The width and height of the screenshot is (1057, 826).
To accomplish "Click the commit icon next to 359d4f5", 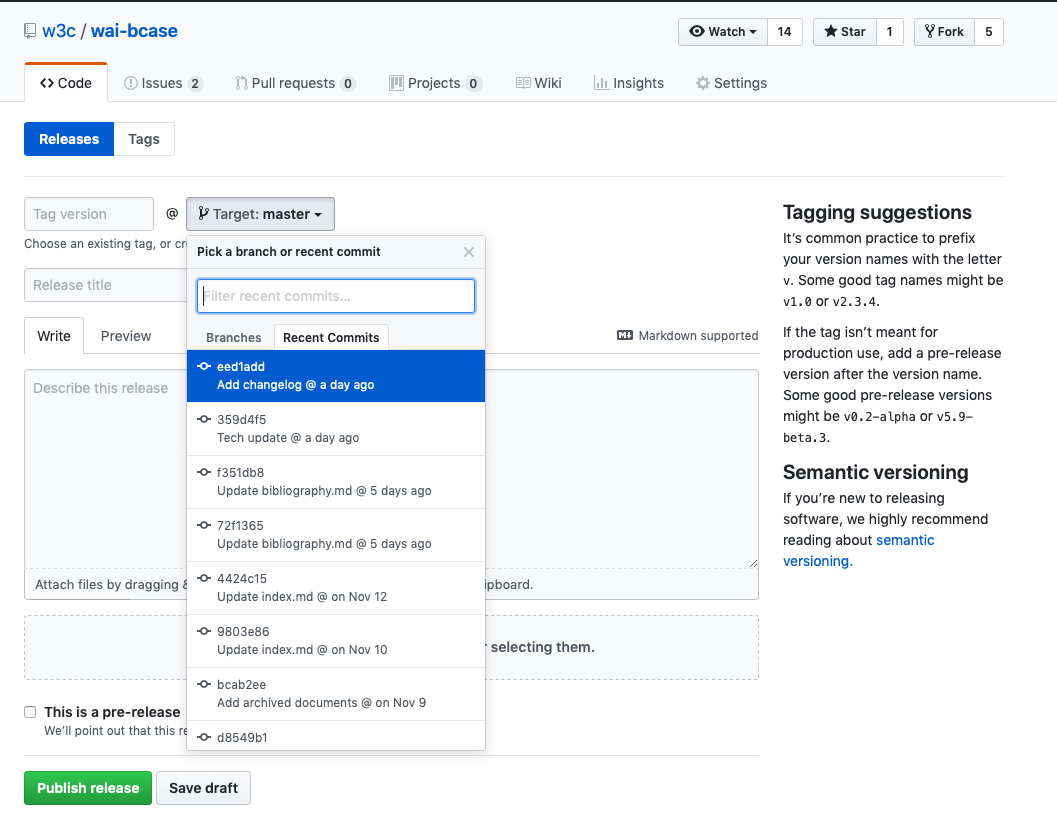I will (204, 420).
